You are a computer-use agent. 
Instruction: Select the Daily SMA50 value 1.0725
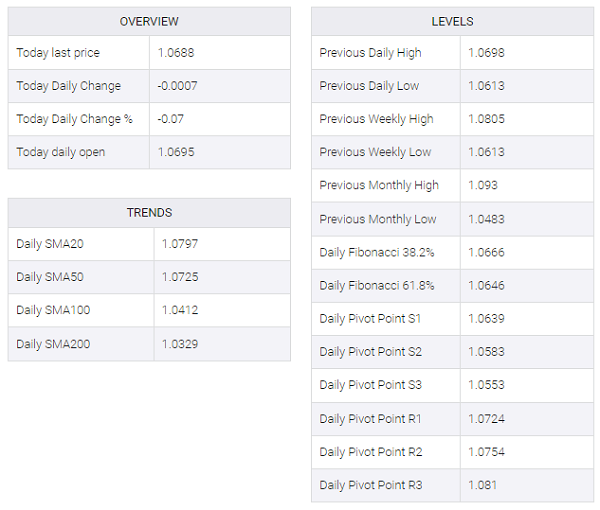tap(180, 277)
